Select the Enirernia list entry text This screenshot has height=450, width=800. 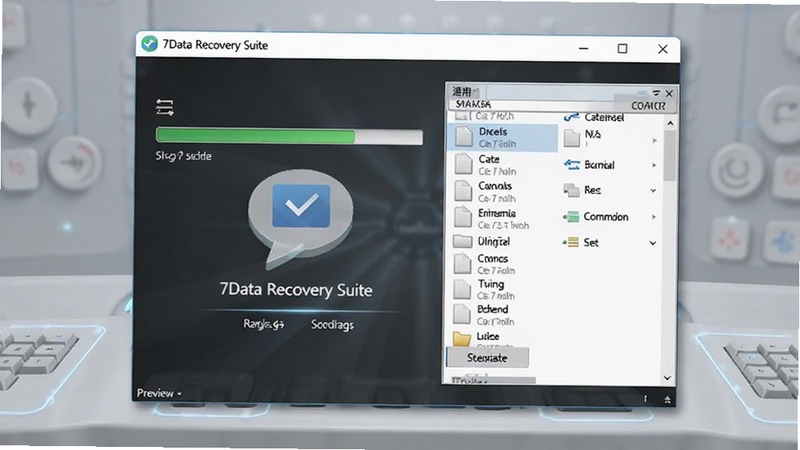pos(496,213)
